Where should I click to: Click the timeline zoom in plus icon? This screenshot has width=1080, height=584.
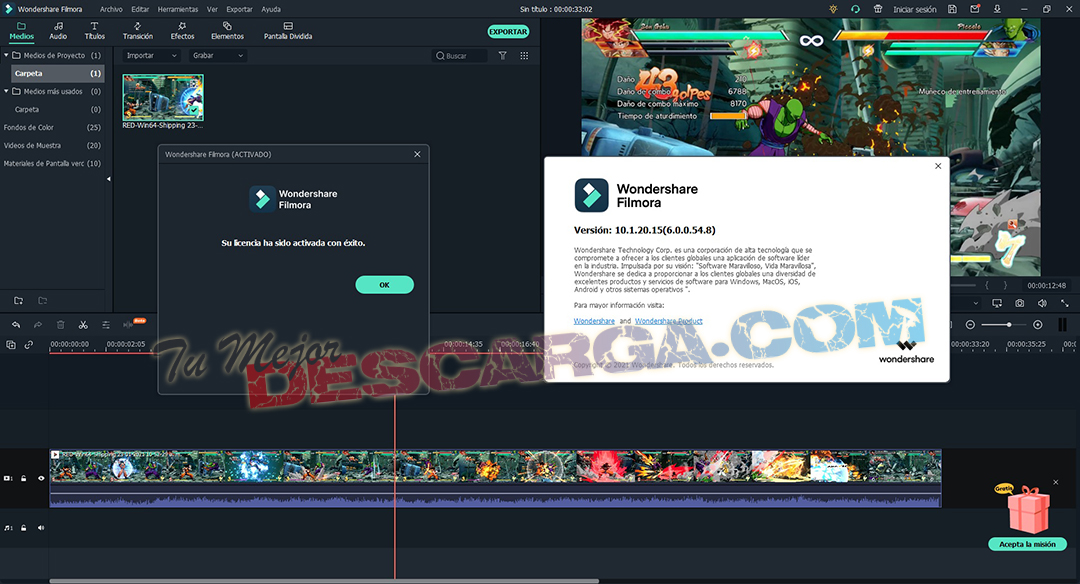pyautogui.click(x=1037, y=324)
